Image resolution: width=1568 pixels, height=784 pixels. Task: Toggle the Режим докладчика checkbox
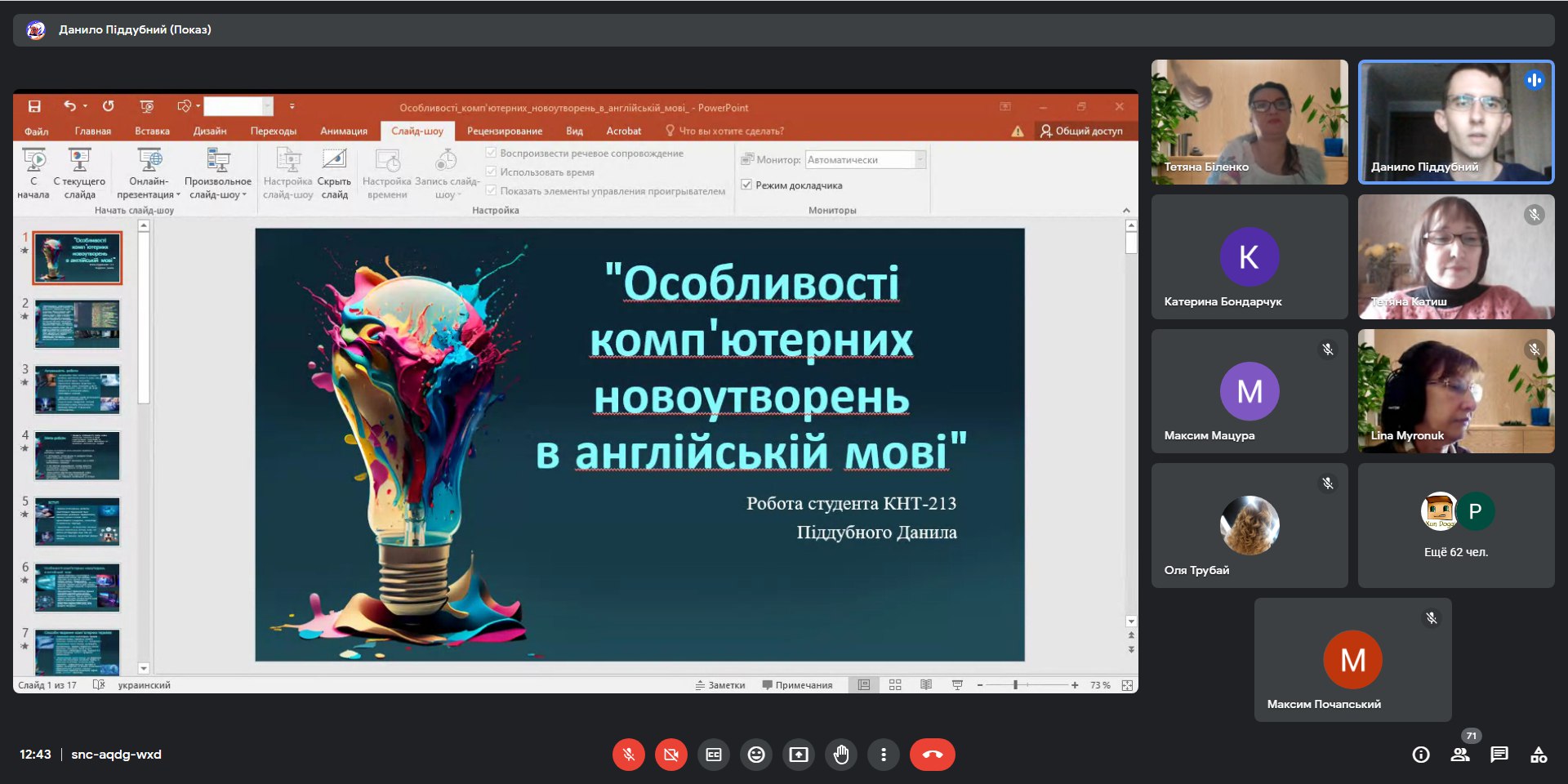[x=746, y=185]
